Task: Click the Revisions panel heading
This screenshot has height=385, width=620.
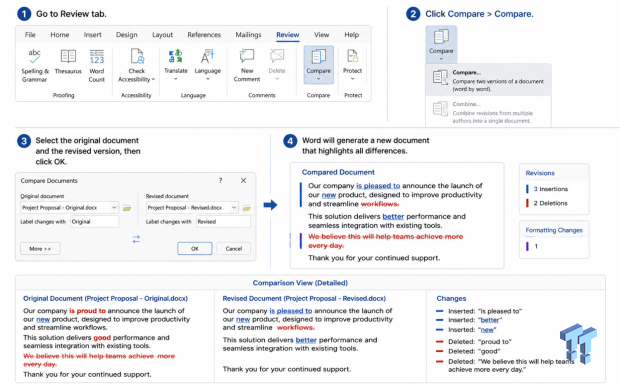Action: pos(540,173)
